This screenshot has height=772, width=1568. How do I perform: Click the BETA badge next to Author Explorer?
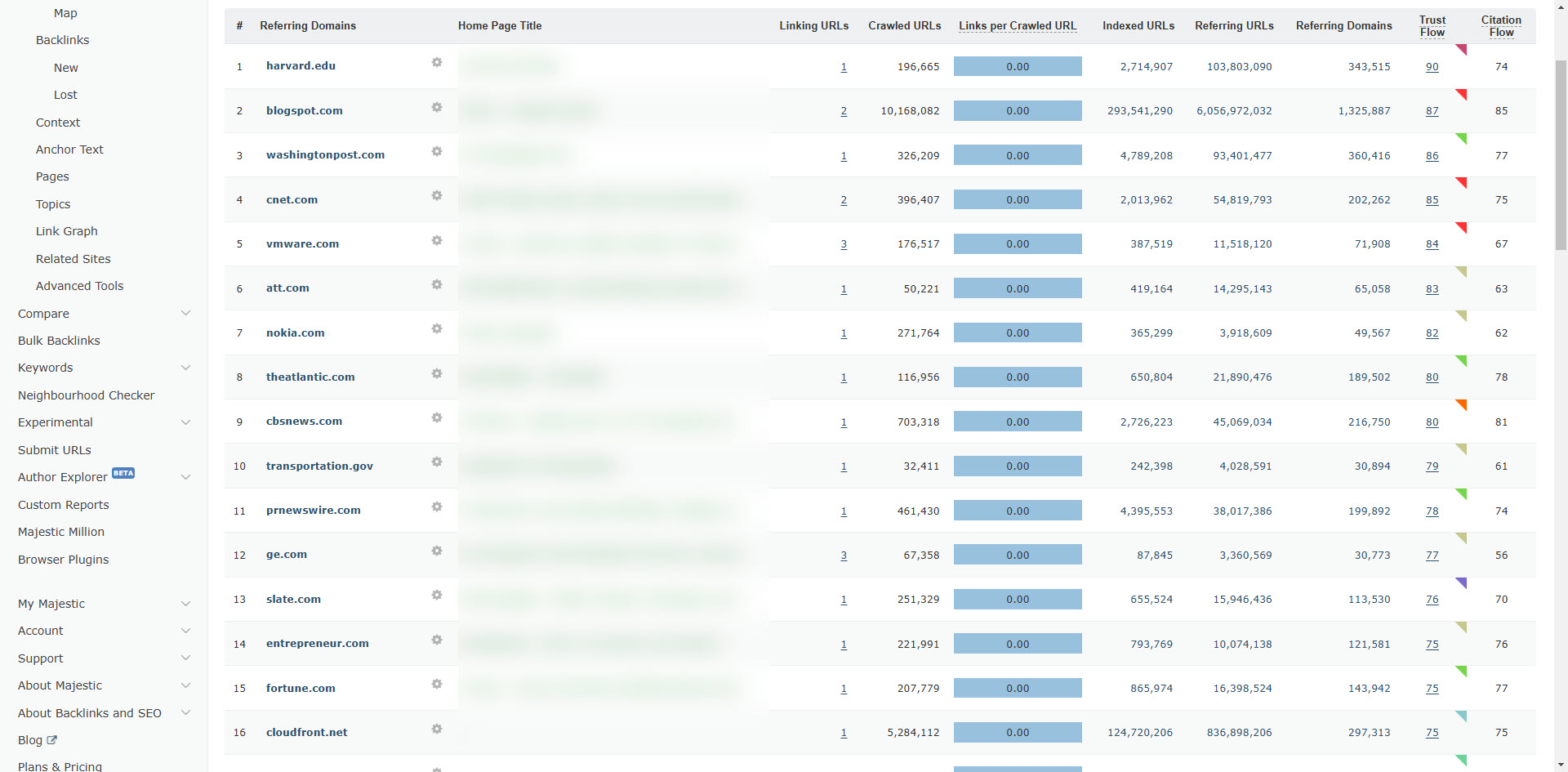point(123,473)
